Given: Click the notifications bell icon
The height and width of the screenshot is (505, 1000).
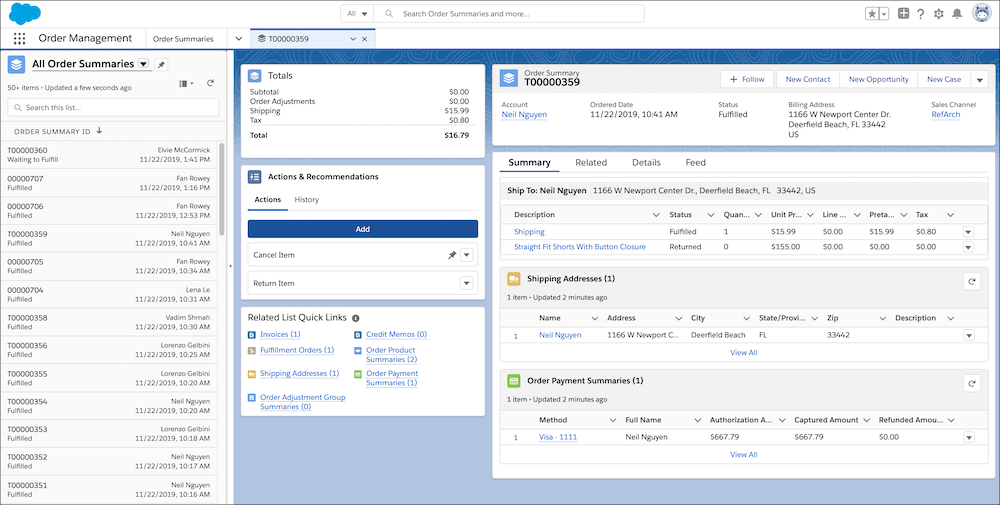Looking at the screenshot, I should click(957, 14).
